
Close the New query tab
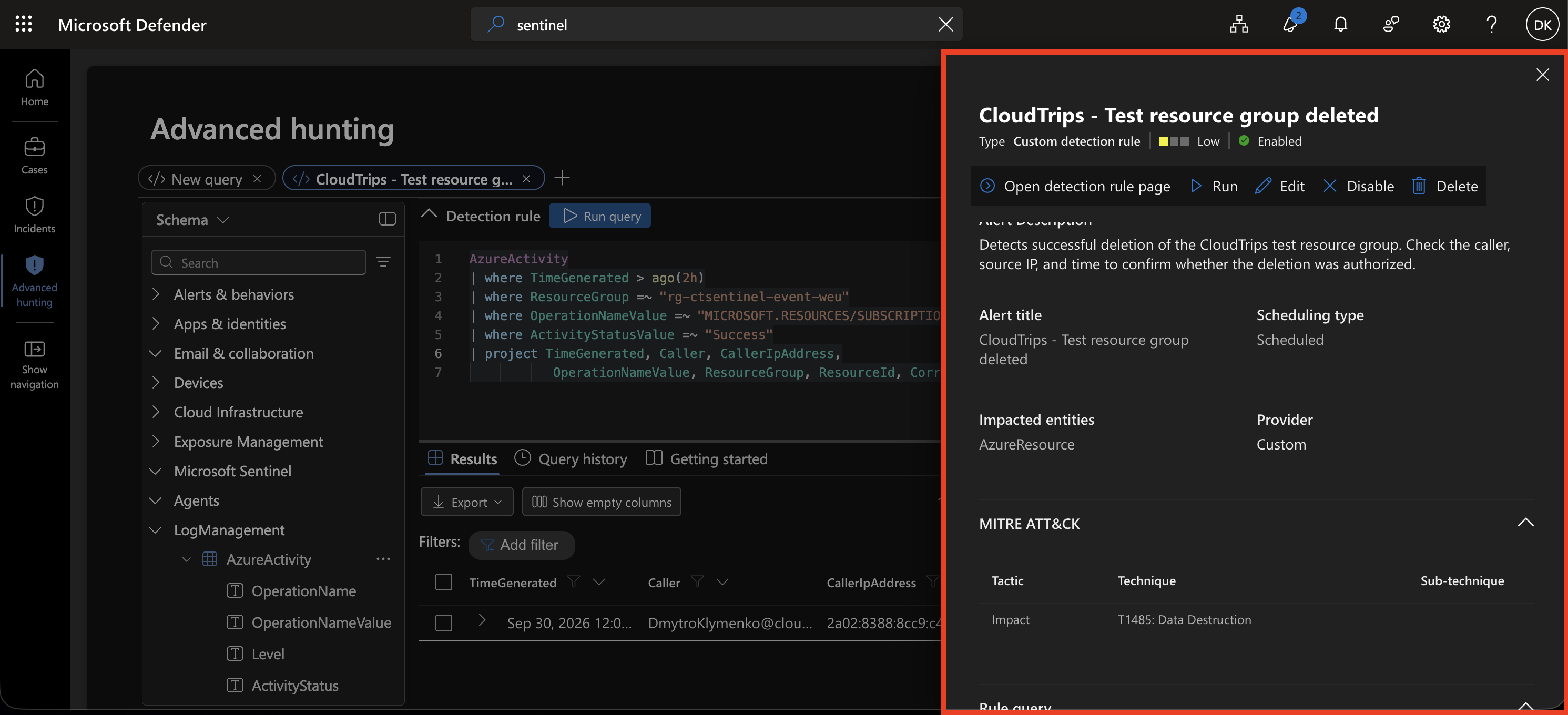pyautogui.click(x=257, y=179)
